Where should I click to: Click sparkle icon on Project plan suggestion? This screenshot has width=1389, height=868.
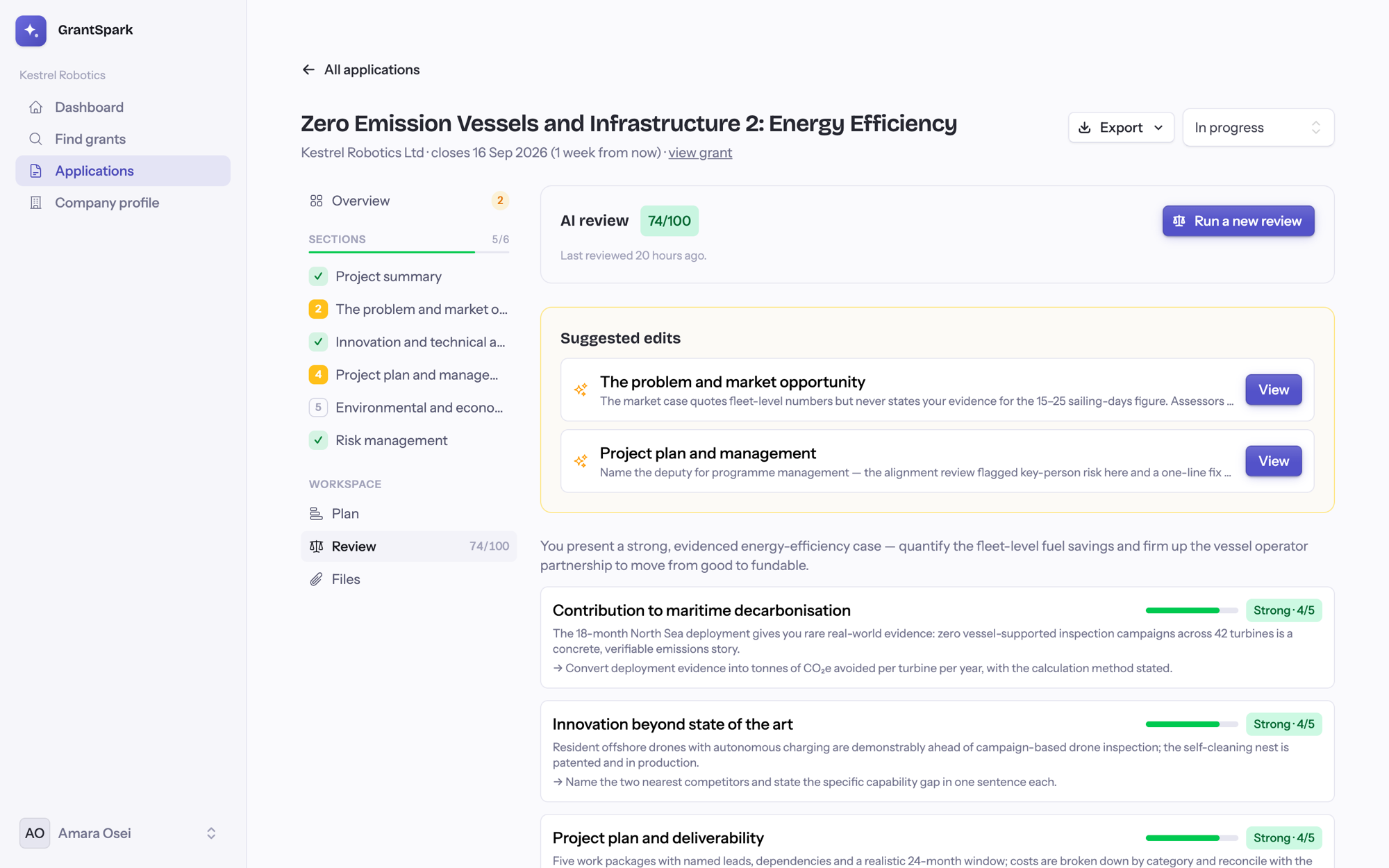tap(581, 461)
